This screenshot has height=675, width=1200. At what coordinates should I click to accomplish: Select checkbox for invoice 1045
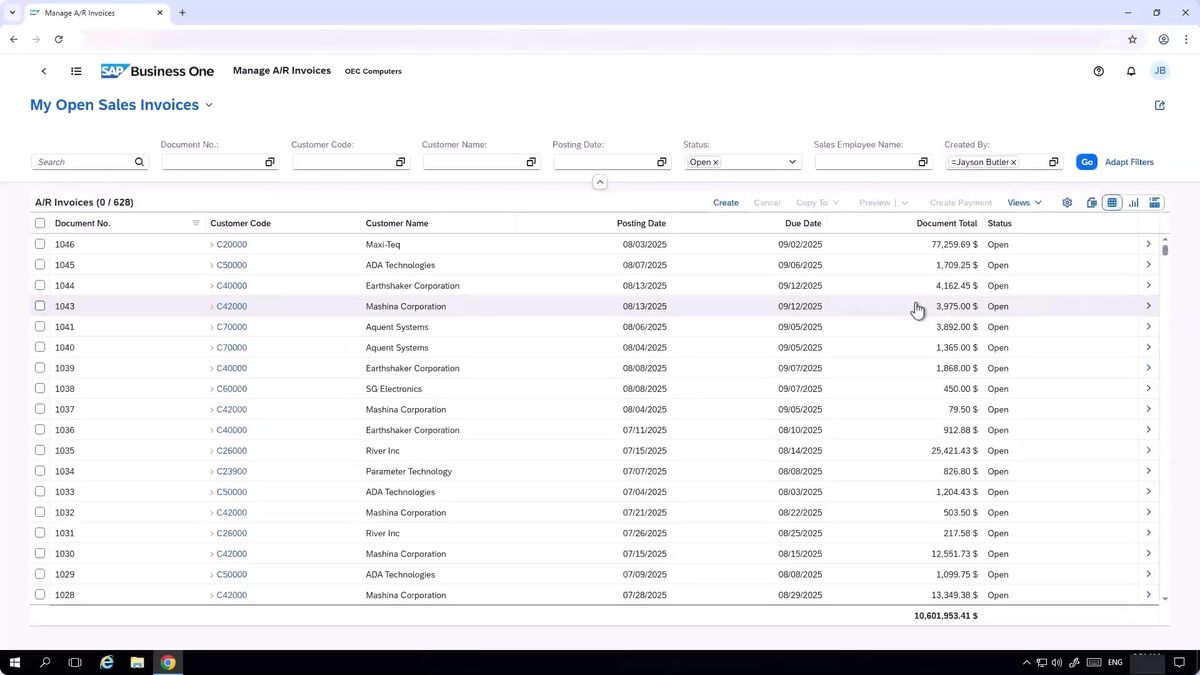[40, 265]
